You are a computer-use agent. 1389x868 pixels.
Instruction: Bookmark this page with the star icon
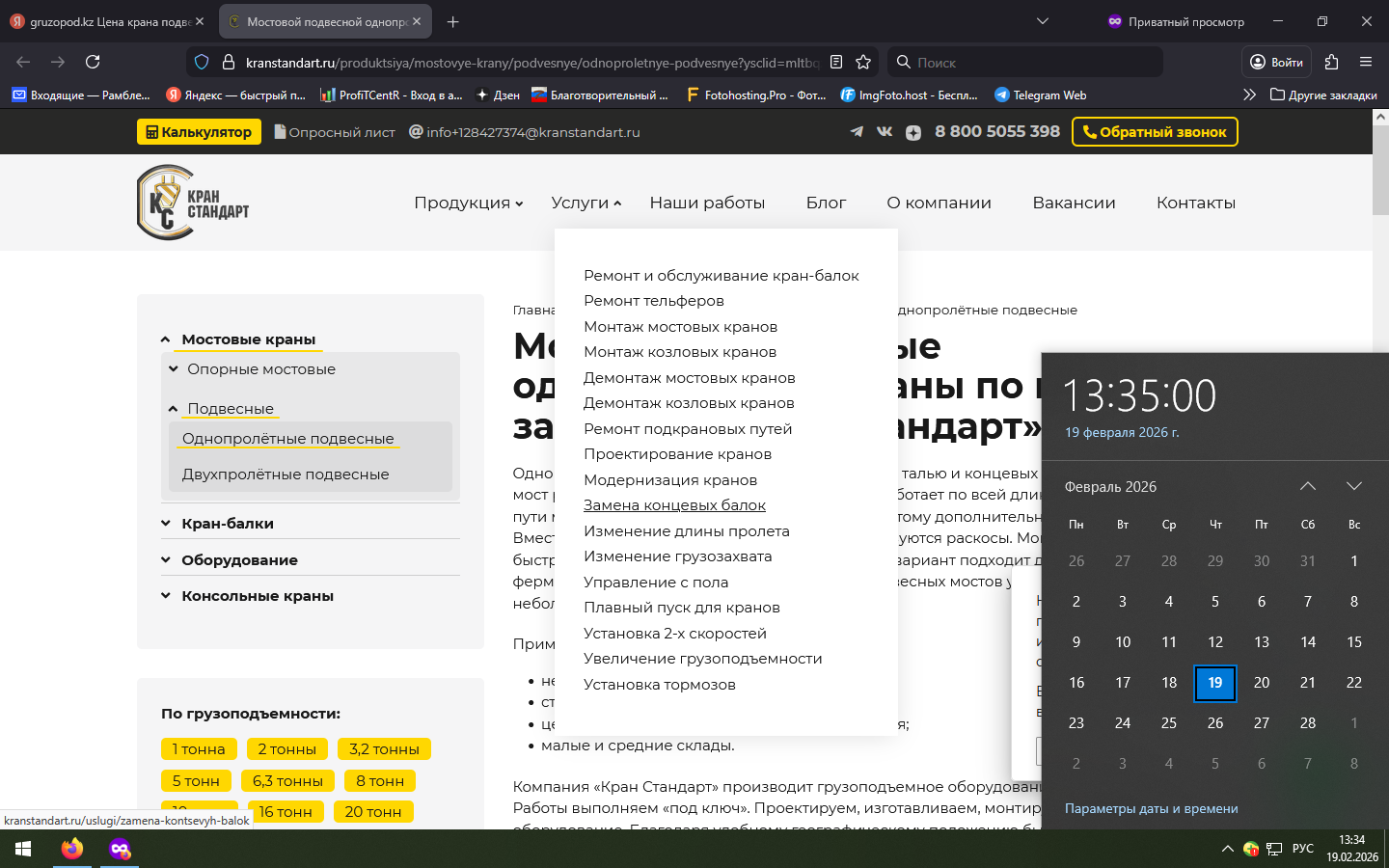[x=863, y=62]
